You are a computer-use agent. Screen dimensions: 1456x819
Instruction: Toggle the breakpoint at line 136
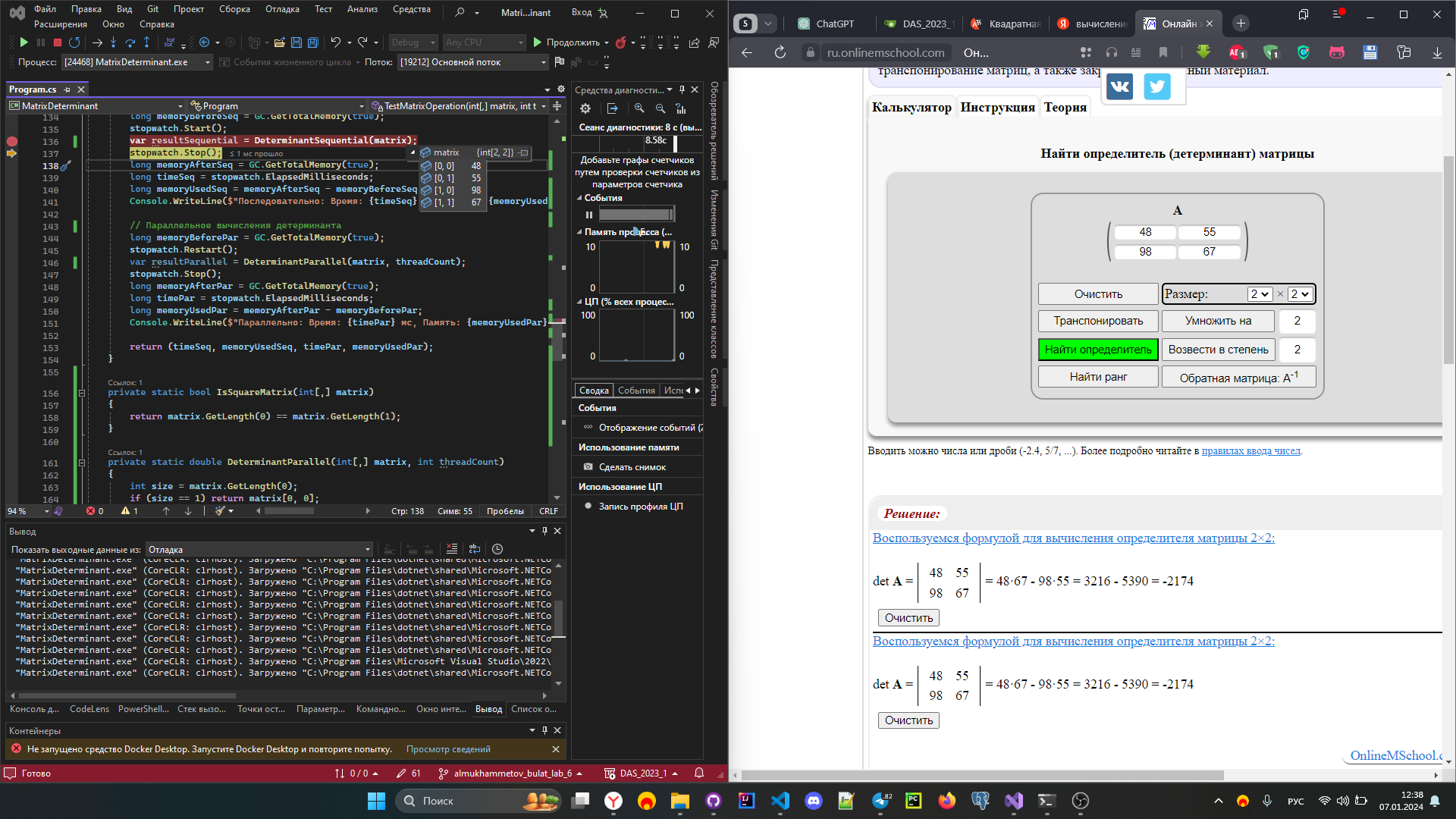click(x=12, y=141)
